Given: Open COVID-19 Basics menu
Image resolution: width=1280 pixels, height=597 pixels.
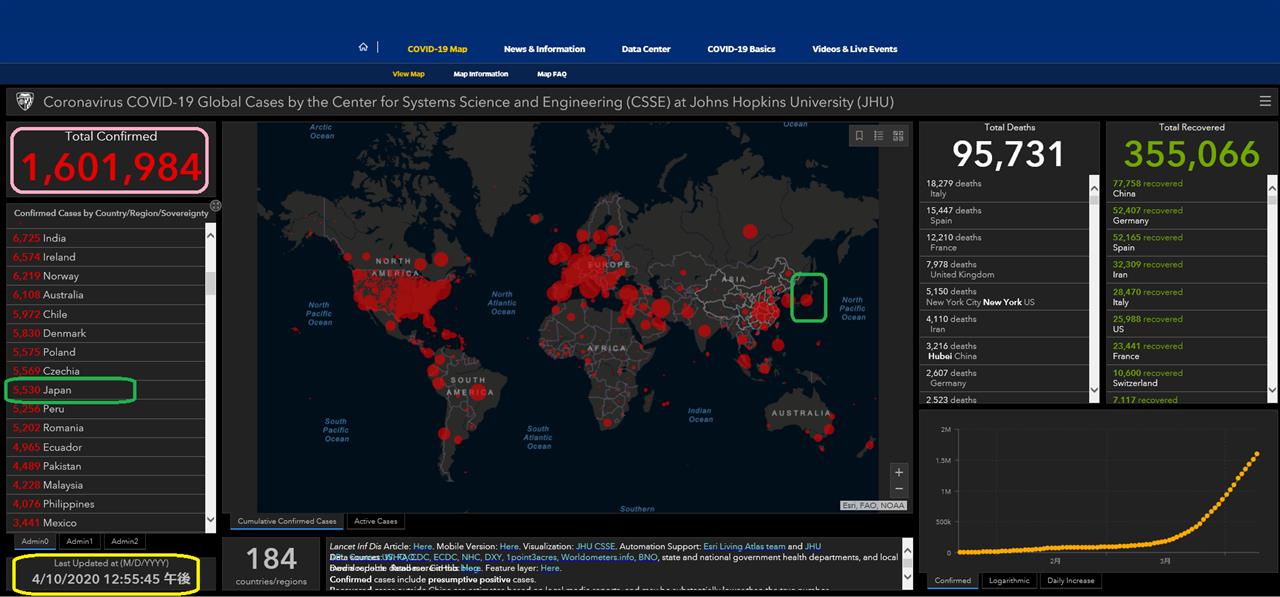Looking at the screenshot, I should 741,49.
